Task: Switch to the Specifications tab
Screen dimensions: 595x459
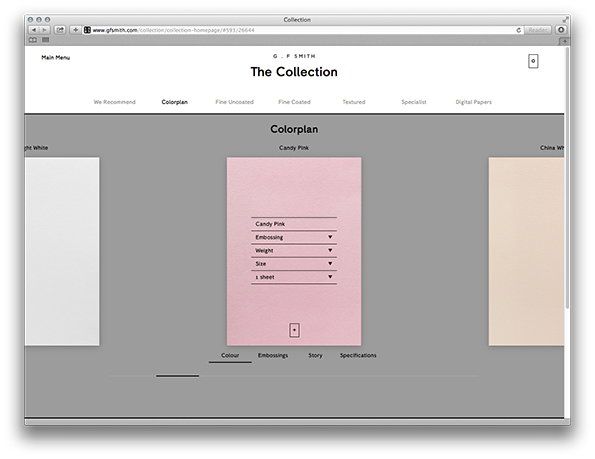Action: 358,355
